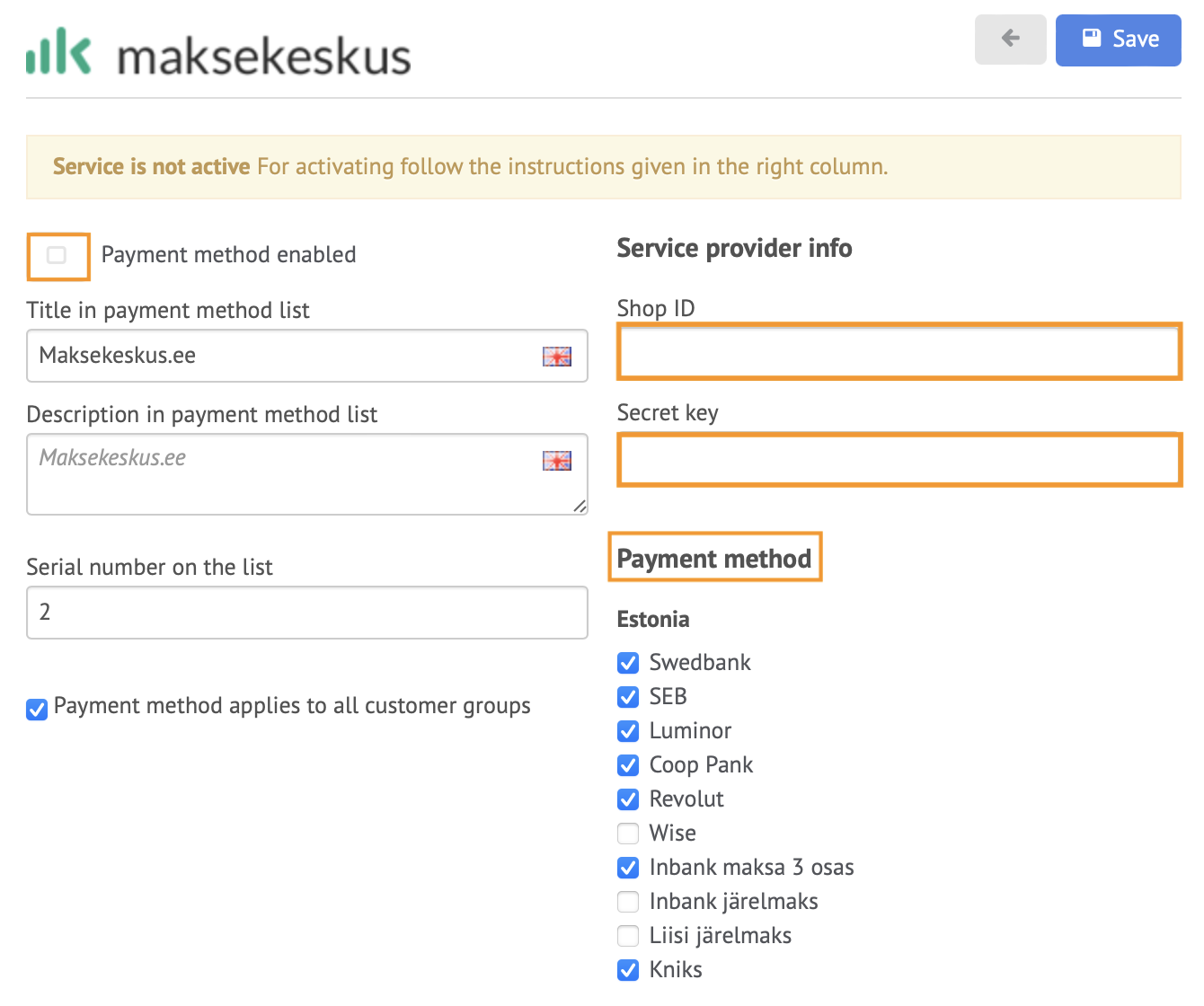Toggle the Luminor checkbox
This screenshot has width=1204, height=1006.
tap(628, 731)
